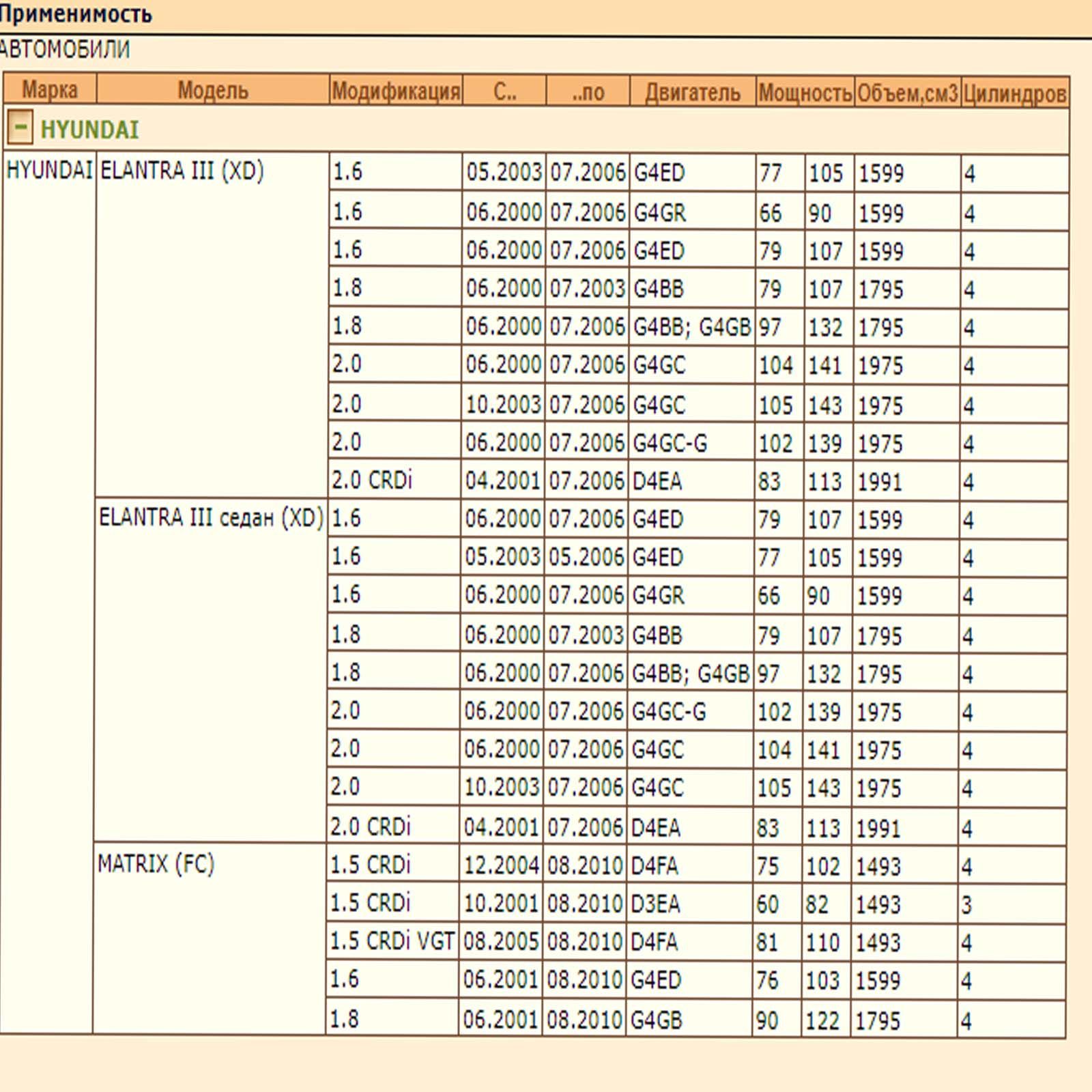Click the Объем,см3 column header
Image resolution: width=1092 pixels, height=1092 pixels.
pyautogui.click(x=907, y=92)
